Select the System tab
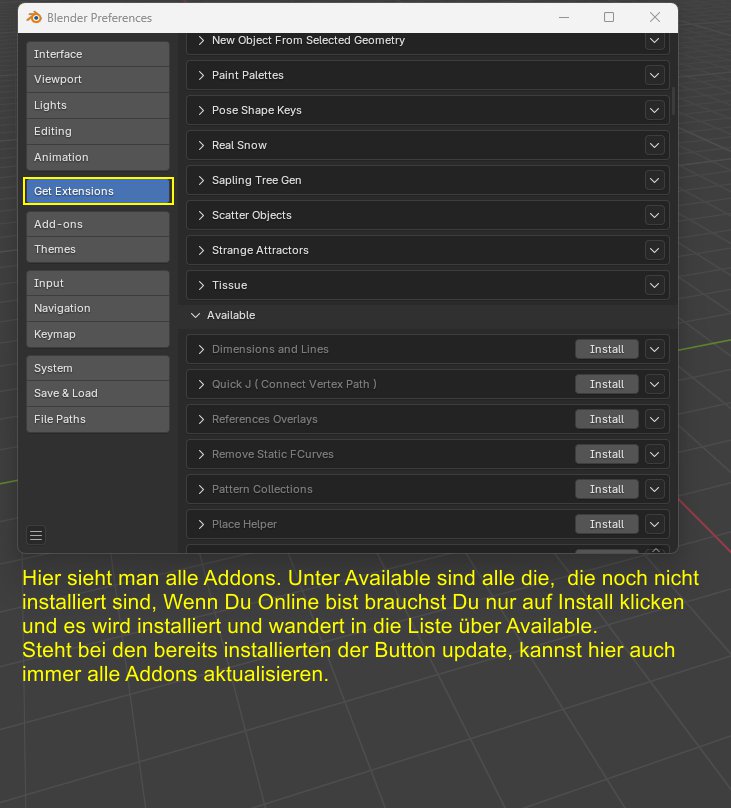Image resolution: width=731 pixels, height=808 pixels. point(98,368)
